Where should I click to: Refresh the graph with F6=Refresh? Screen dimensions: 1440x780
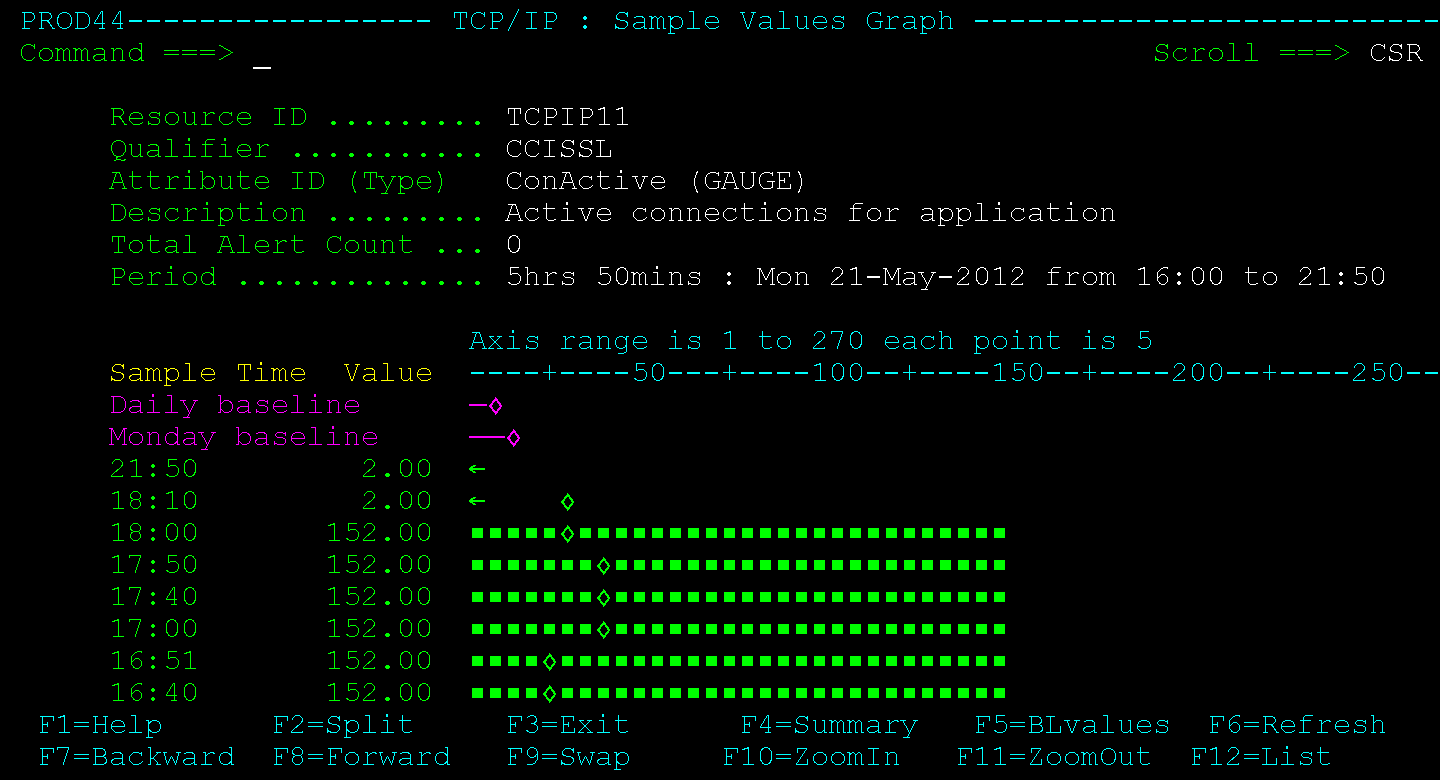[1296, 724]
